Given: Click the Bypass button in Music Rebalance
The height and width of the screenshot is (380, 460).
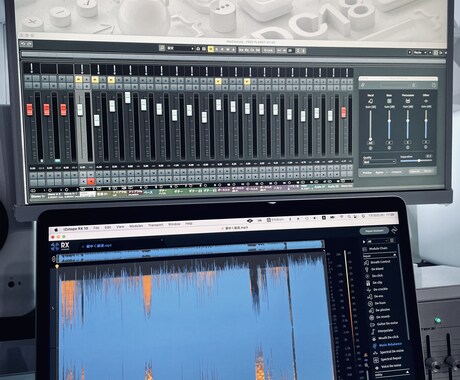Looking at the screenshot, I should tap(379, 172).
